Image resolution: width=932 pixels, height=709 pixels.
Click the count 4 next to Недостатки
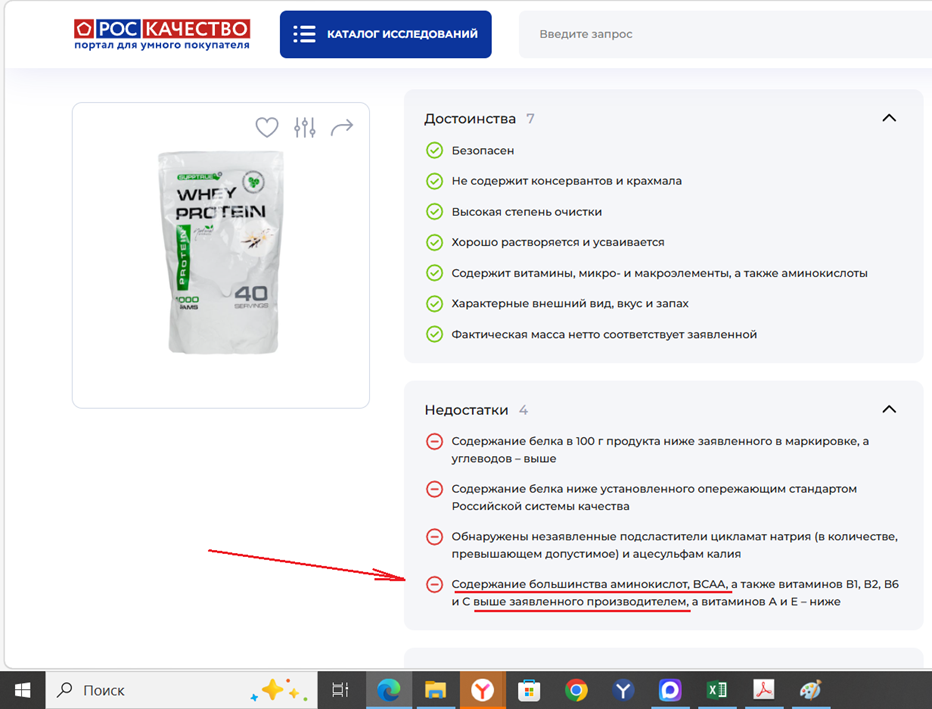[523, 410]
